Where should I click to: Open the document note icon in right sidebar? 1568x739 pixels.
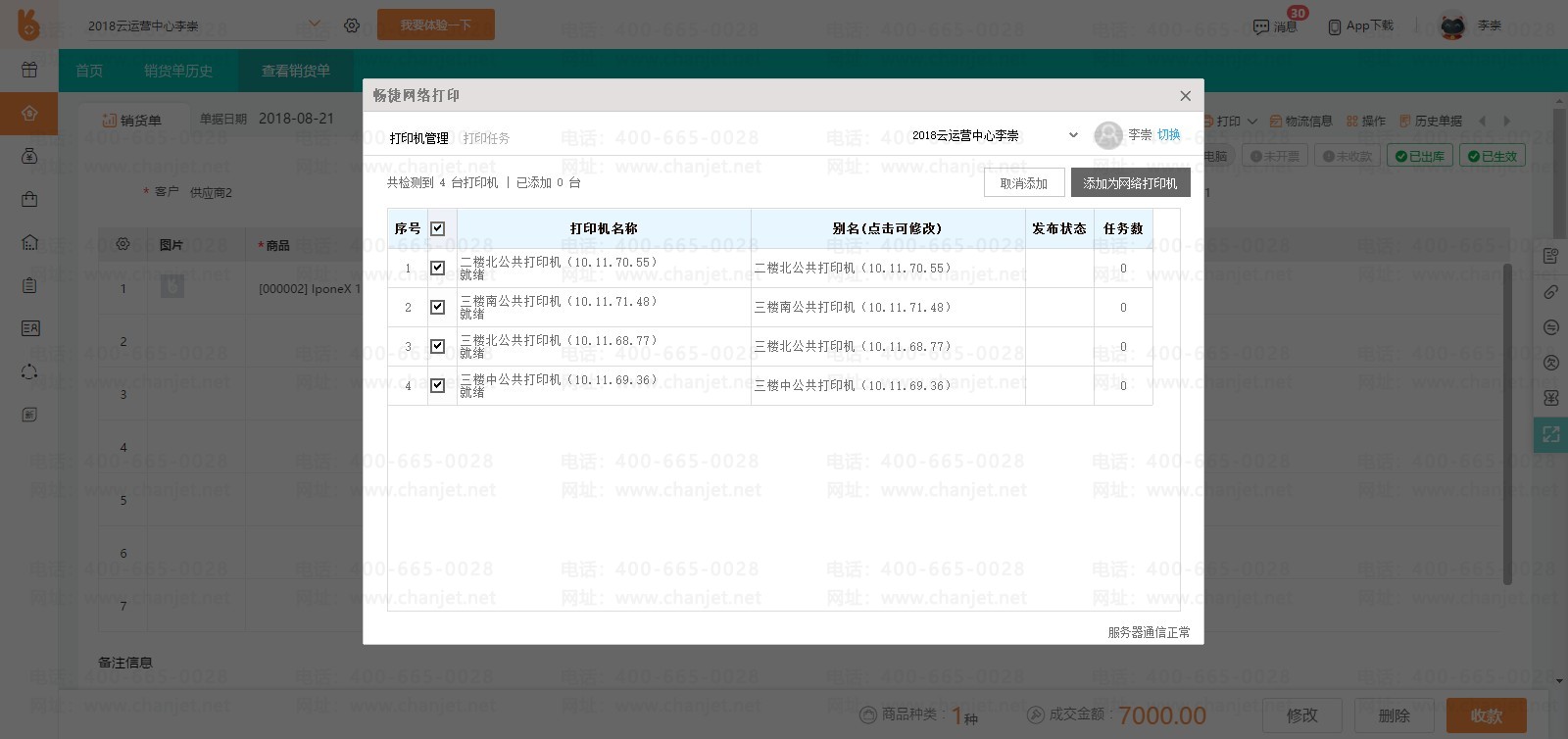[x=1550, y=256]
